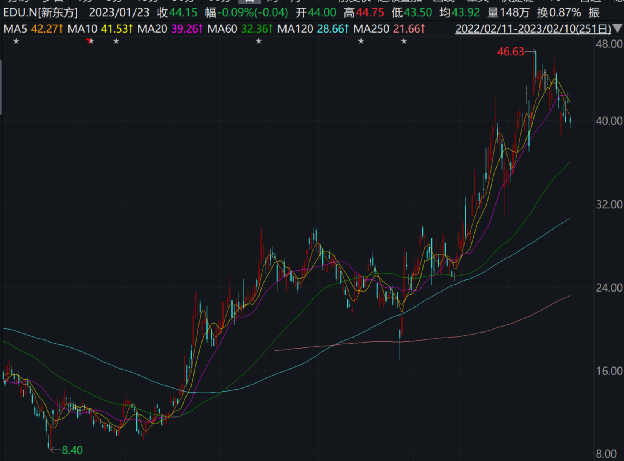
Task: Click the 8.40 lowest price annotation
Action: point(72,450)
